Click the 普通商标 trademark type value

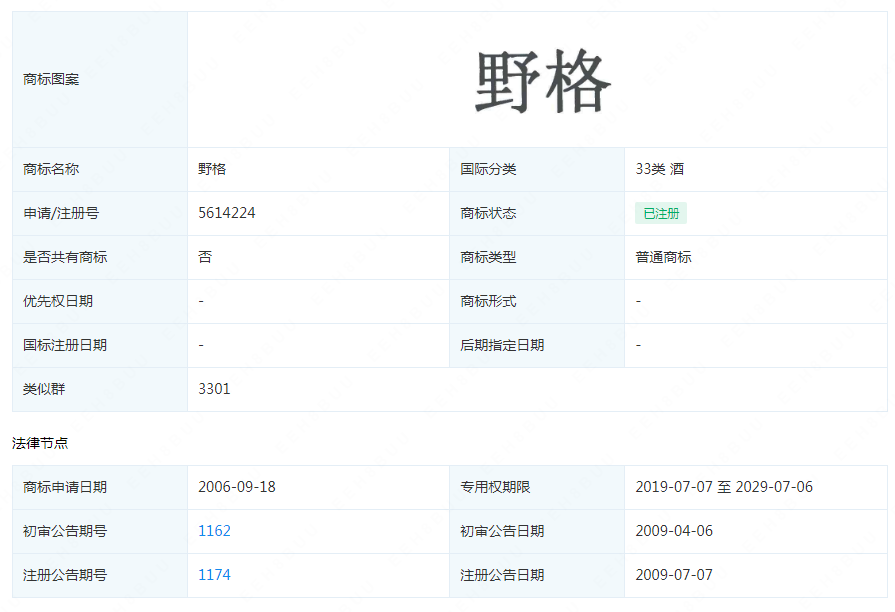click(663, 257)
